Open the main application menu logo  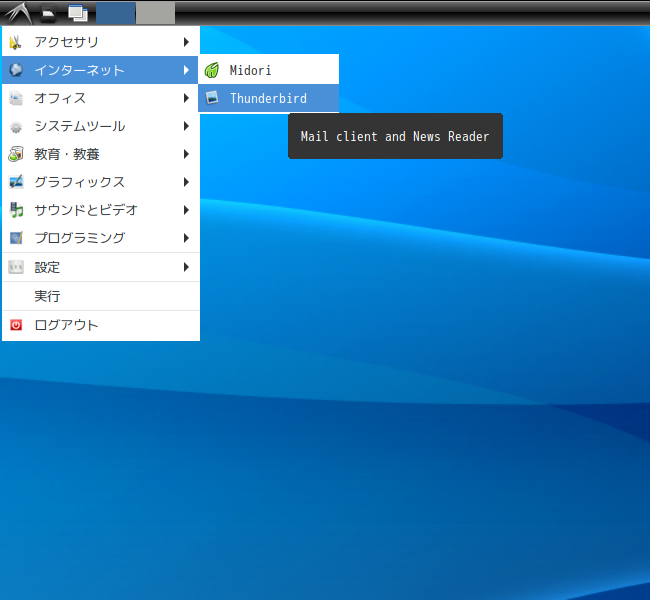point(19,13)
